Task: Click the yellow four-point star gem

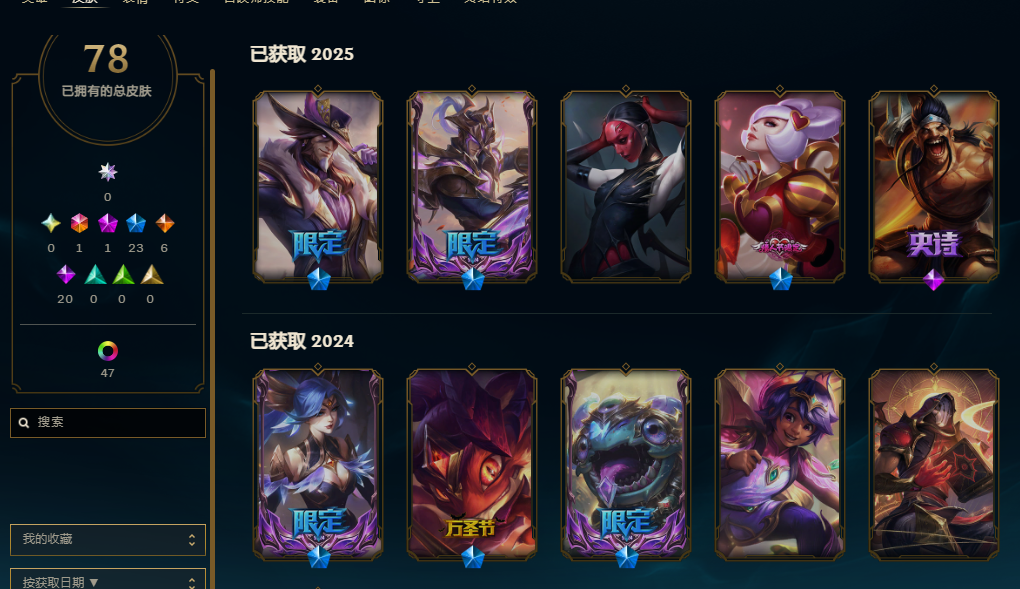Action: (51, 223)
